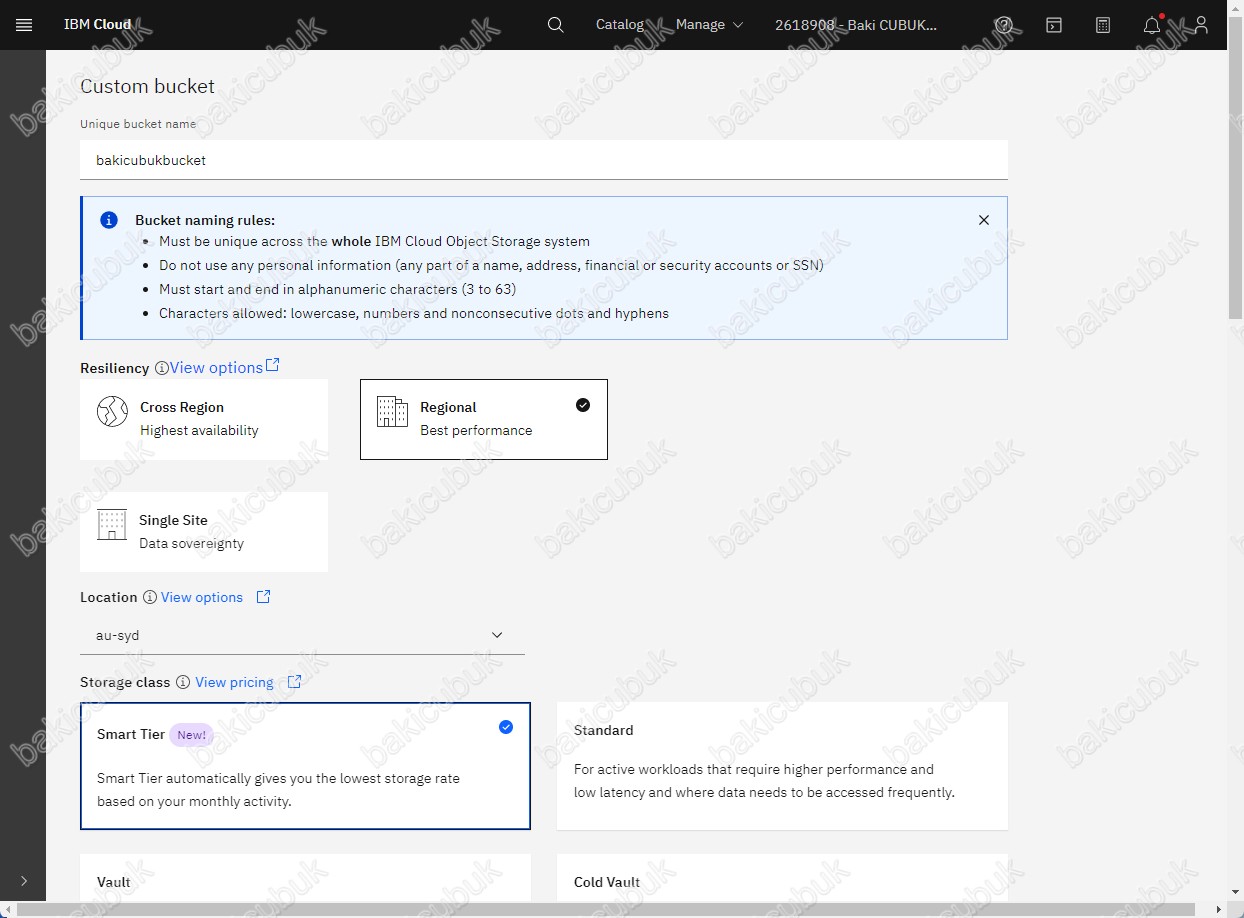Open the hamburger navigation menu
The image size is (1244, 918).
(24, 25)
